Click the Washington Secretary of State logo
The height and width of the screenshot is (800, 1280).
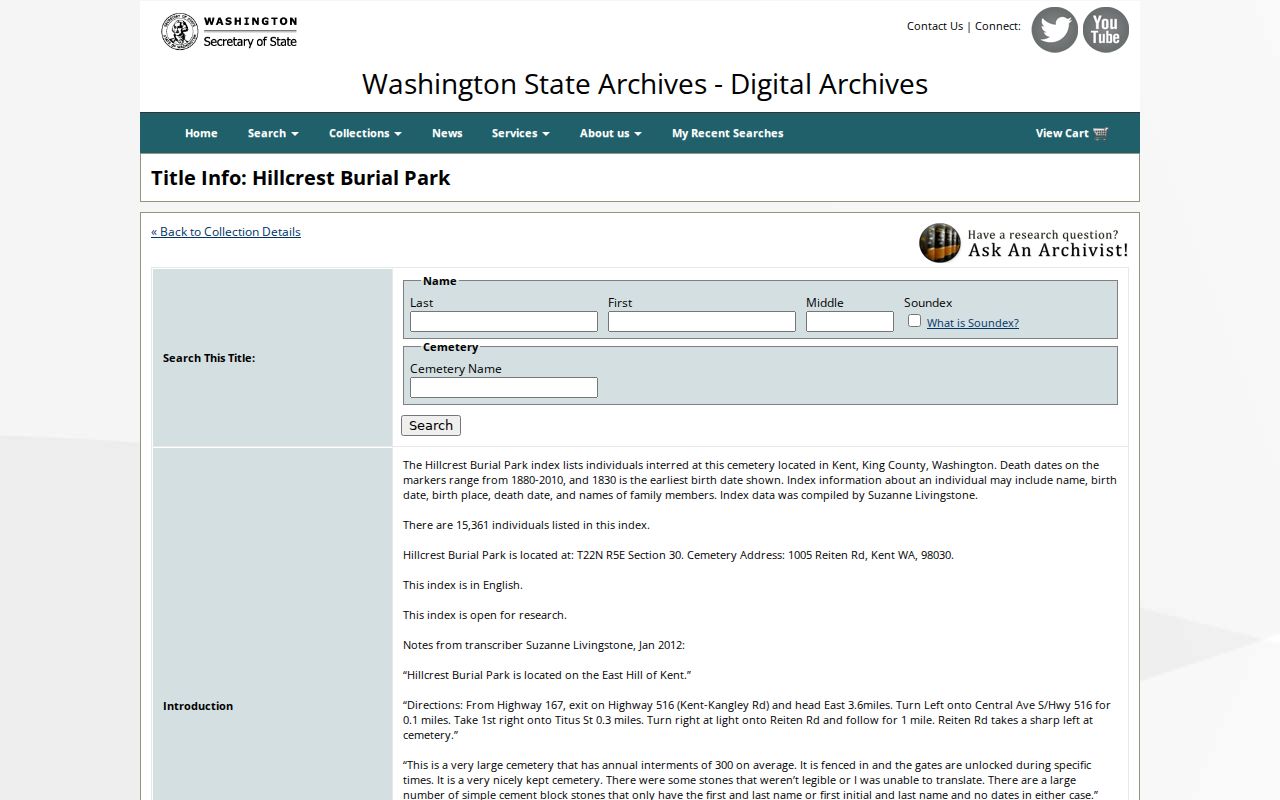click(229, 32)
